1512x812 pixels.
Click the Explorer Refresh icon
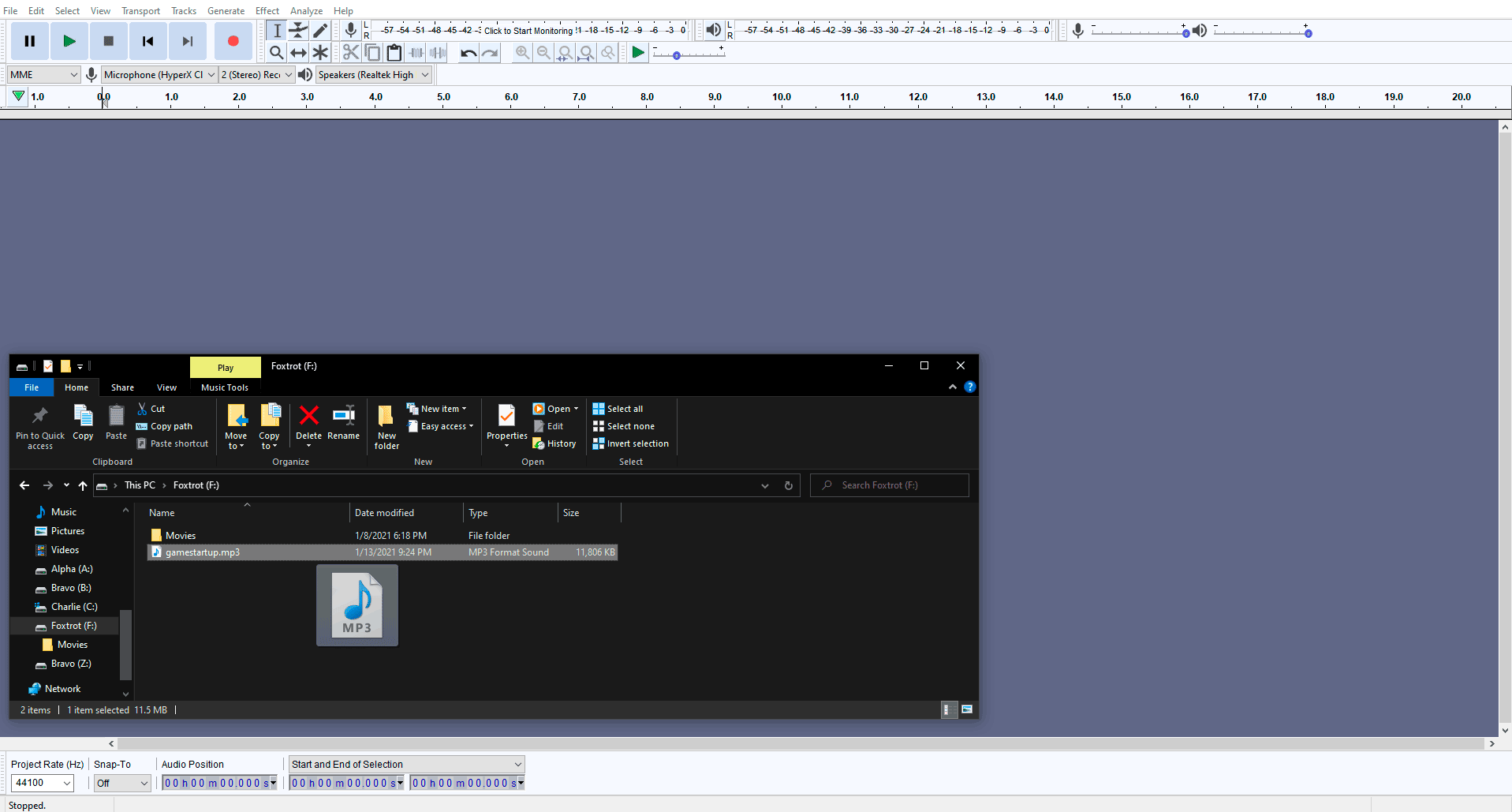click(x=788, y=485)
